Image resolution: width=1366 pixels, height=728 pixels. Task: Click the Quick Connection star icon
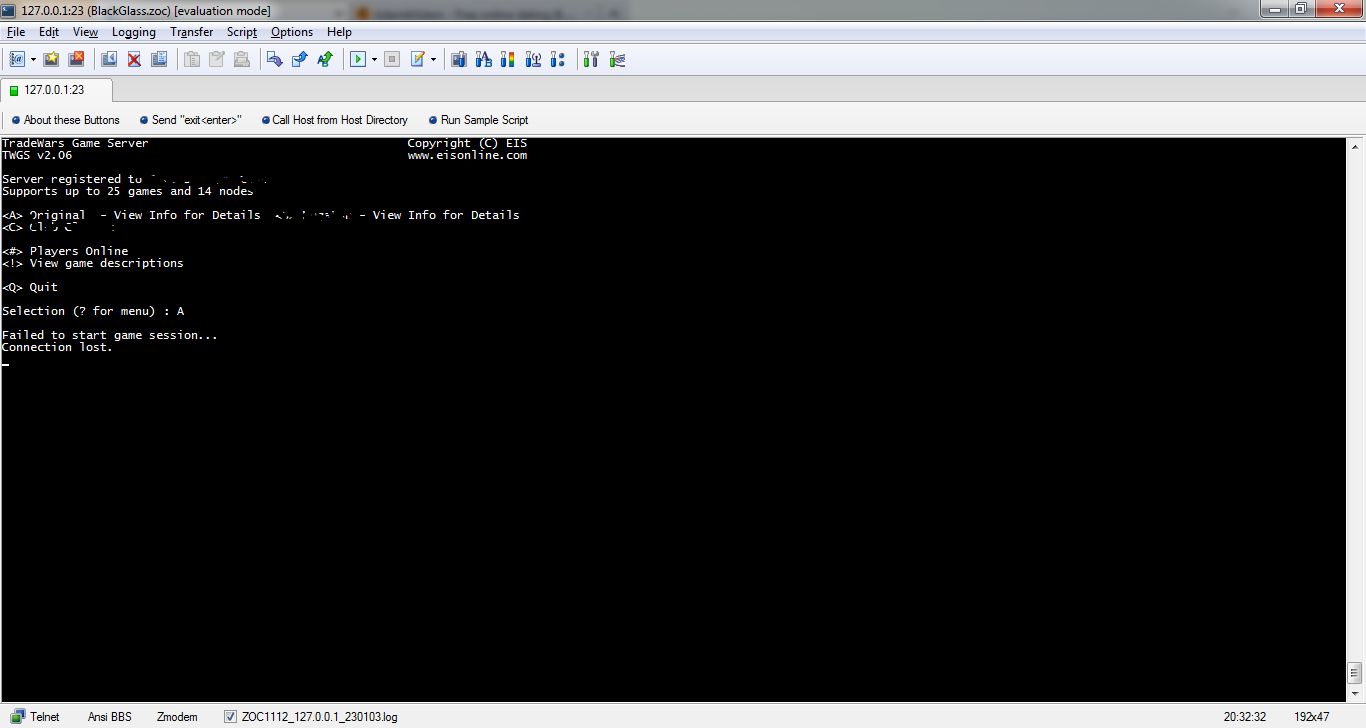(x=51, y=60)
